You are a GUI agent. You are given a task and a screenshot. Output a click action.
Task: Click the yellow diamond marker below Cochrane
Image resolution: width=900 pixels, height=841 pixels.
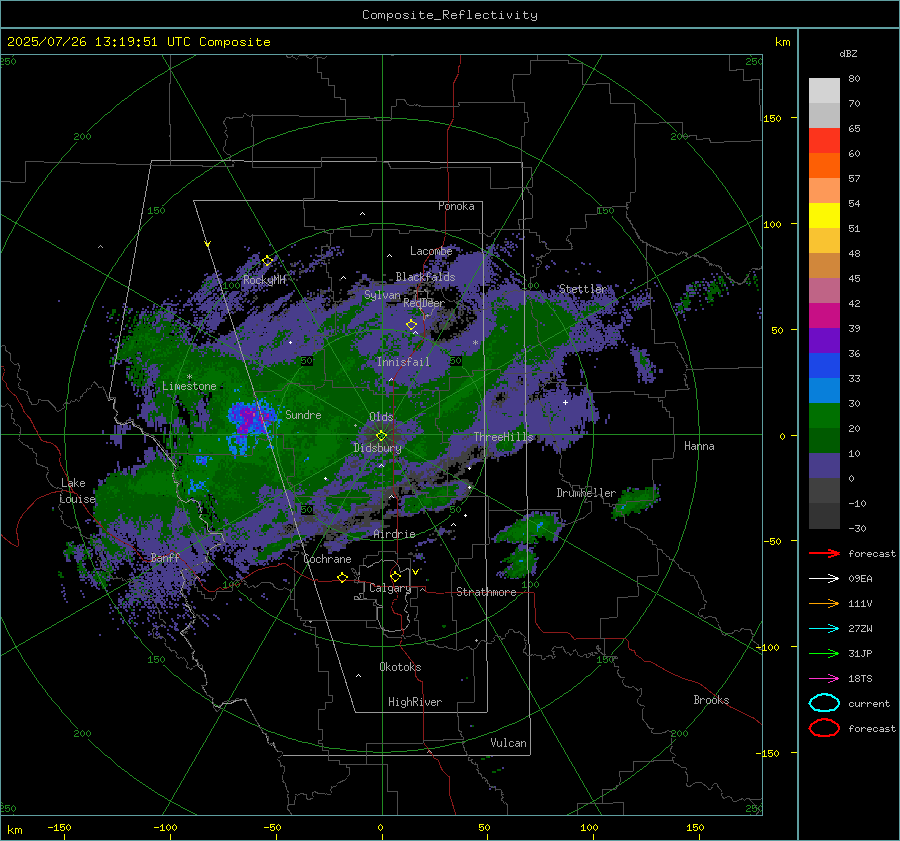coord(342,578)
